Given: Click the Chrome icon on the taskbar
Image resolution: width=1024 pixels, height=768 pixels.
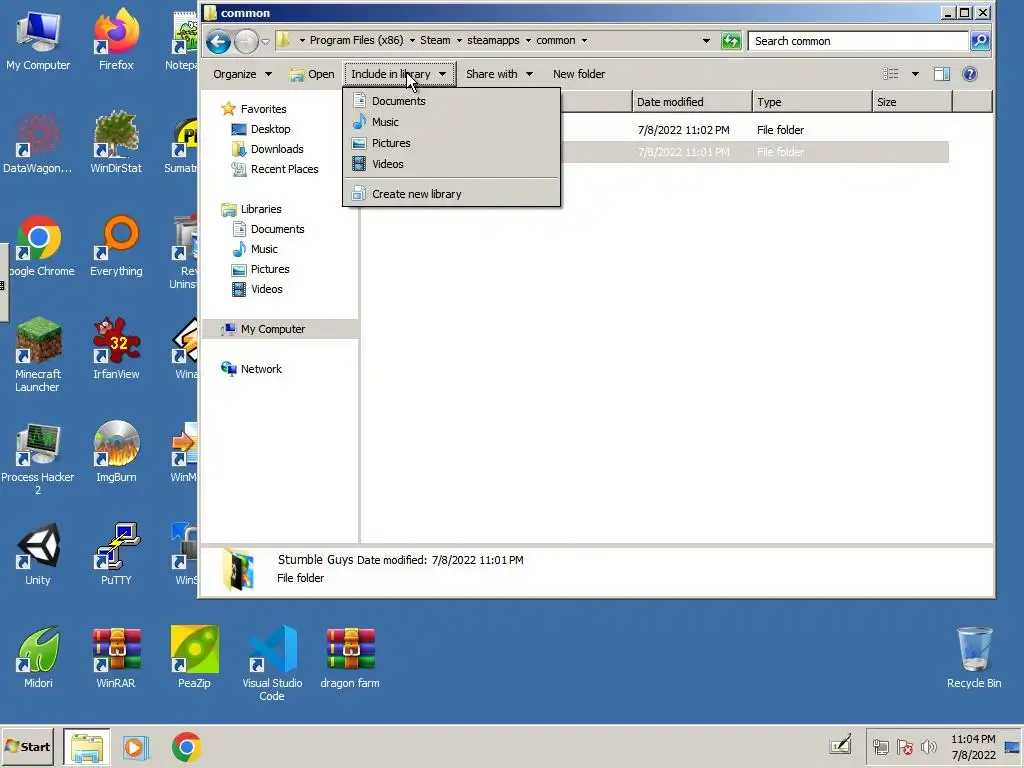Looking at the screenshot, I should (x=186, y=747).
